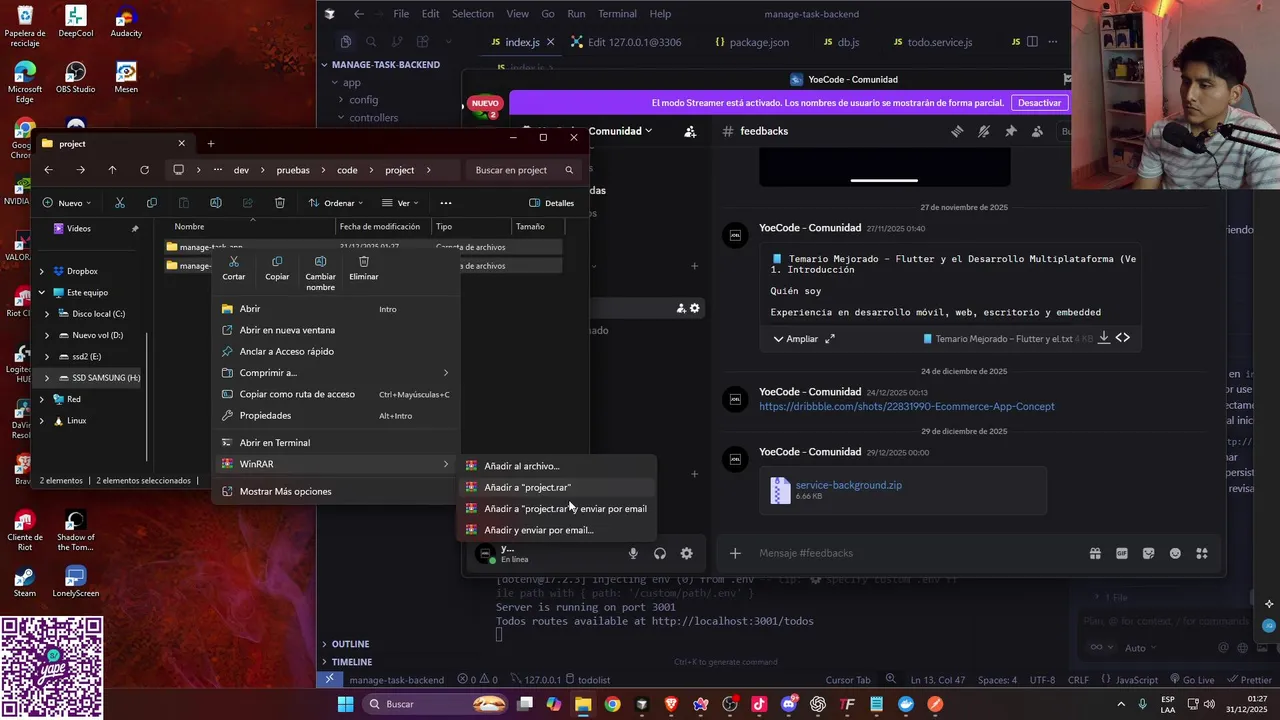The width and height of the screenshot is (1280, 720).
Task: Open the Terminal menu in editor
Action: [617, 14]
